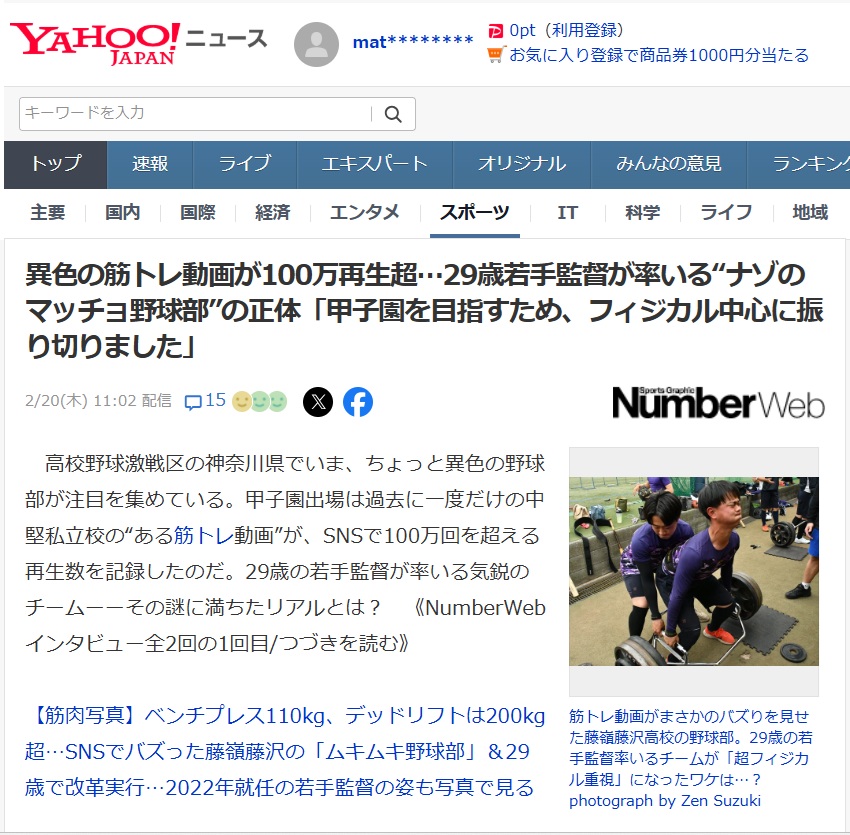Open the ライブ navigation tab
The width and height of the screenshot is (850, 835).
[x=244, y=164]
